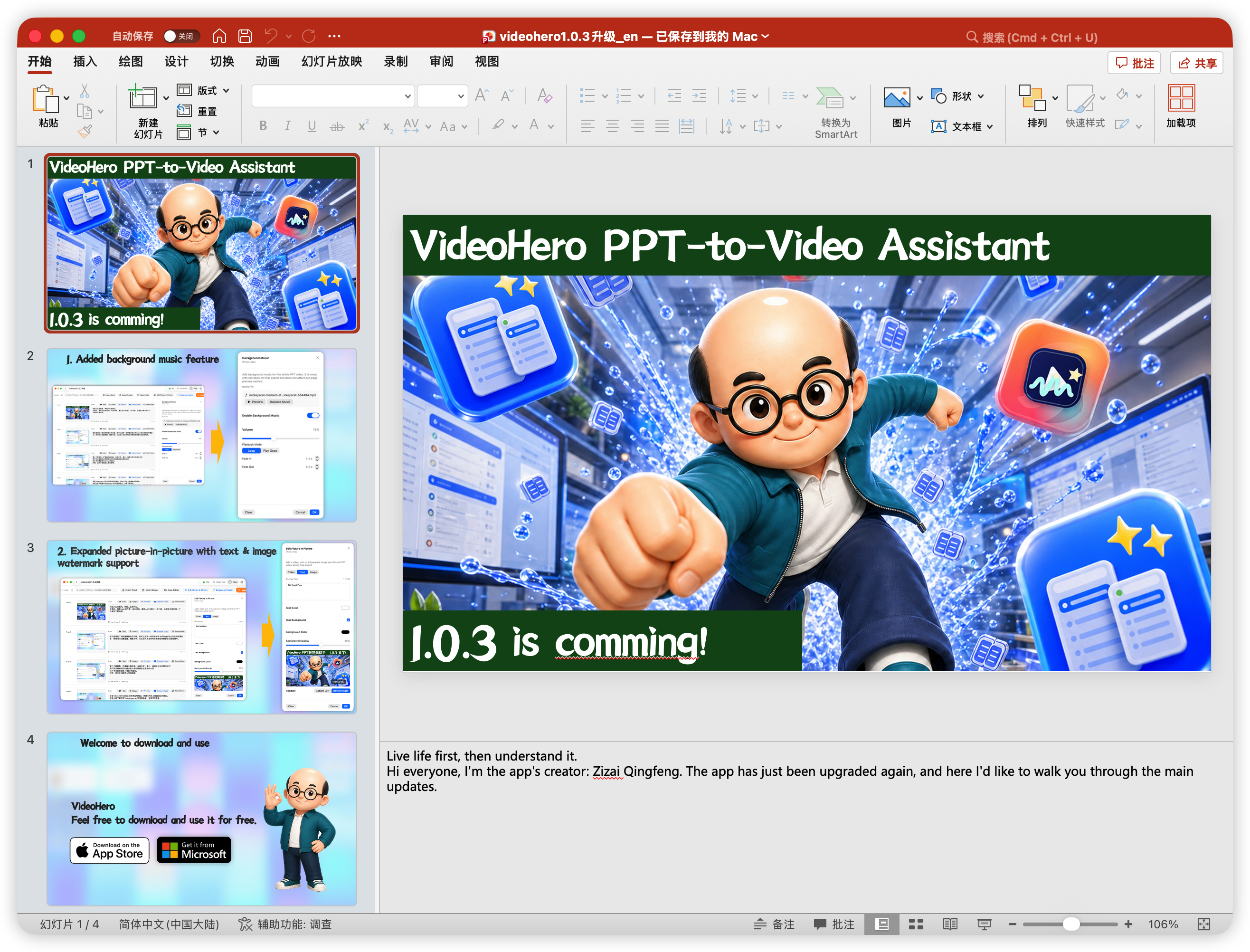Viewport: 1250px width, 952px height.
Task: Click the decrease indent icon
Action: [x=674, y=96]
